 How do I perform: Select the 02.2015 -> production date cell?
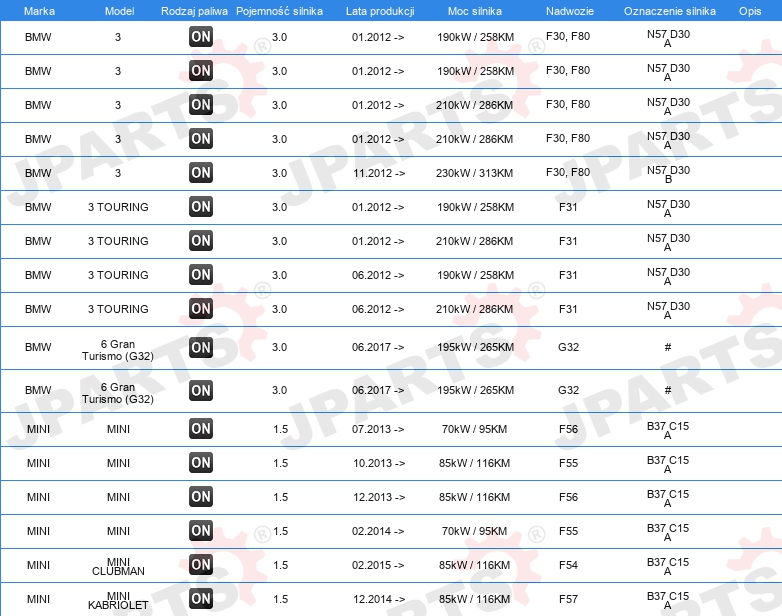click(378, 565)
